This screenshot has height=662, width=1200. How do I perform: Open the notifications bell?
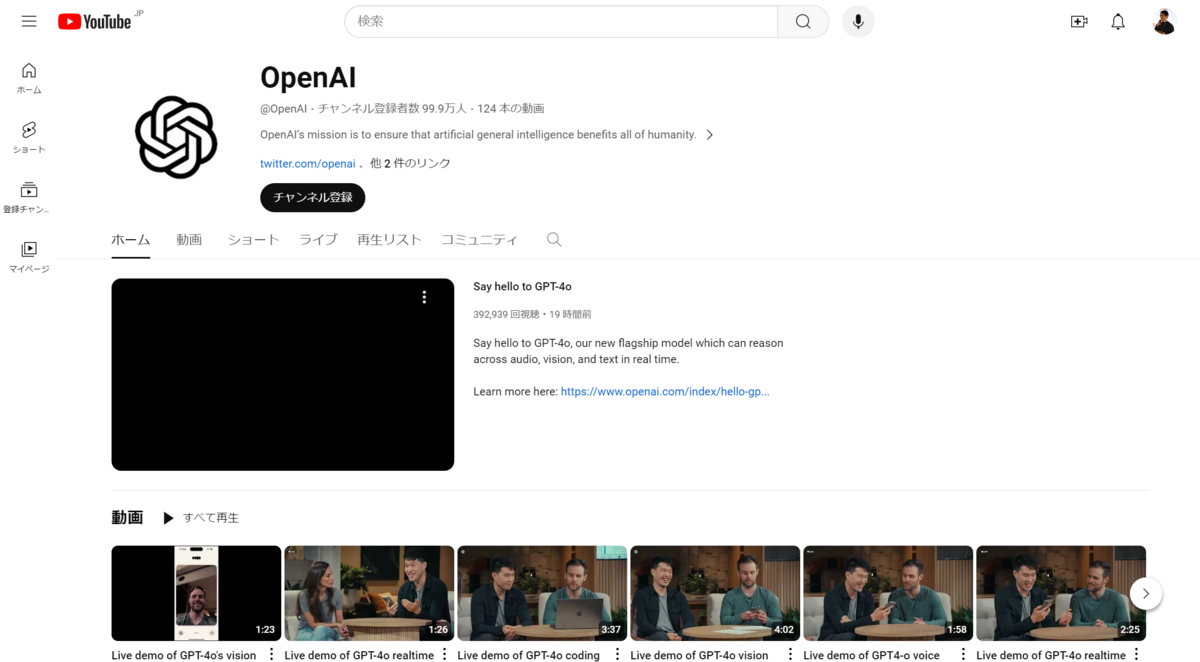[1118, 21]
